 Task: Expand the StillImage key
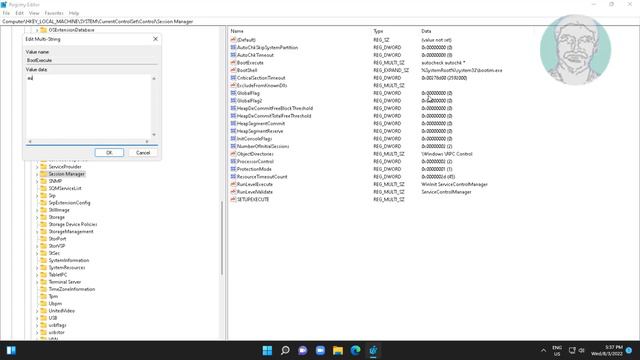(x=37, y=210)
